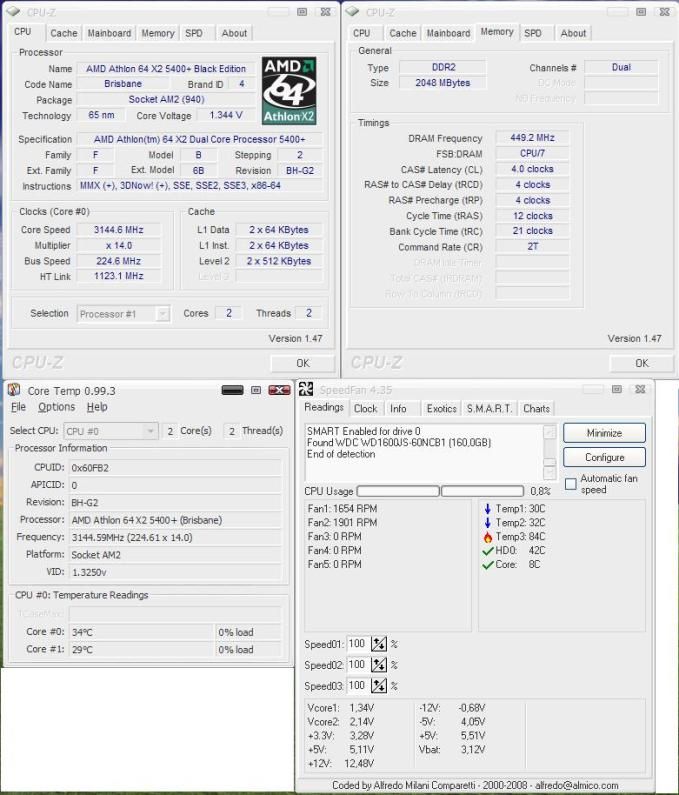Click the Speed03 percentage input field
The width and height of the screenshot is (679, 795).
(x=358, y=685)
